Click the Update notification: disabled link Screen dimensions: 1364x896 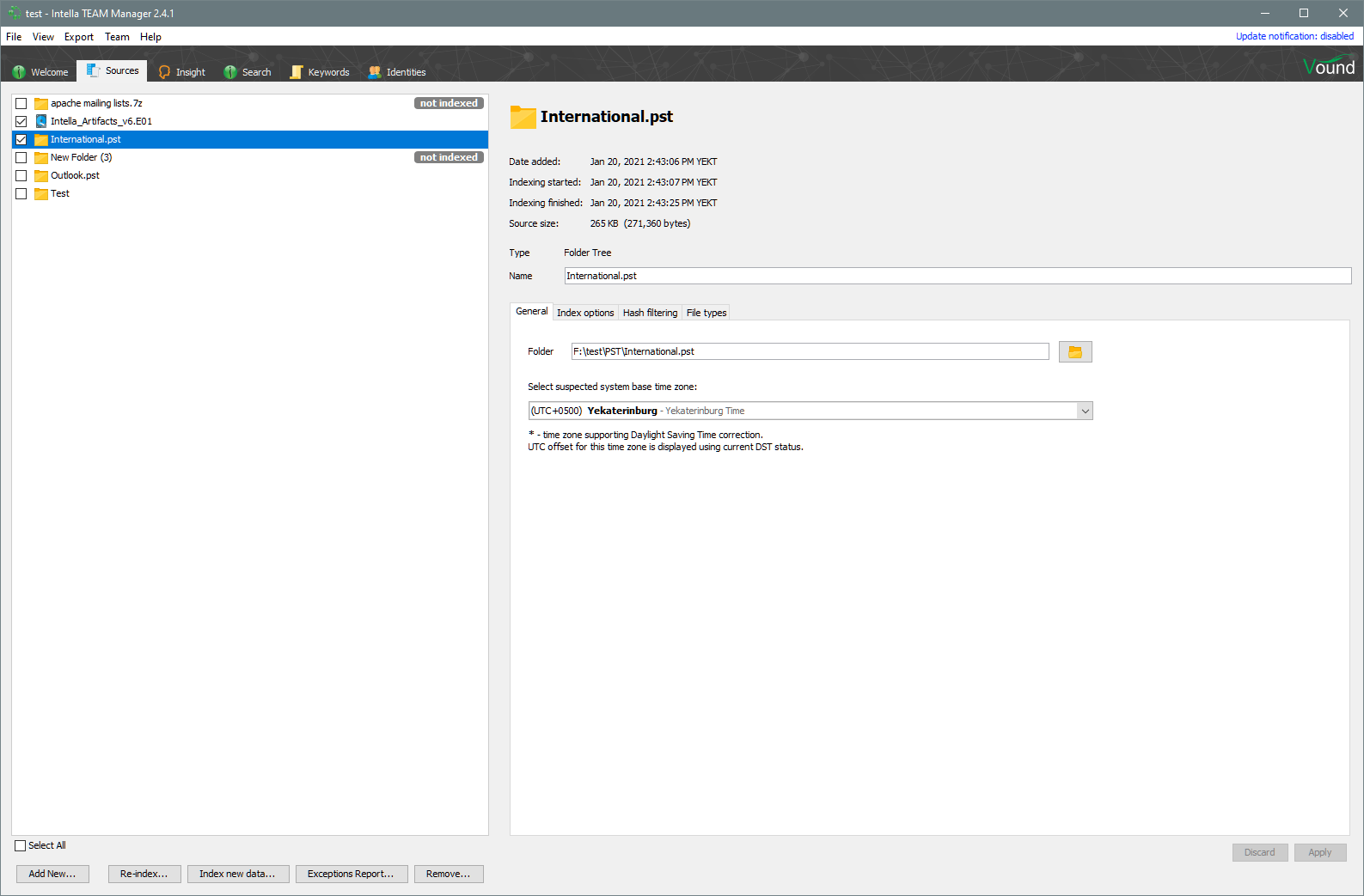click(x=1294, y=36)
